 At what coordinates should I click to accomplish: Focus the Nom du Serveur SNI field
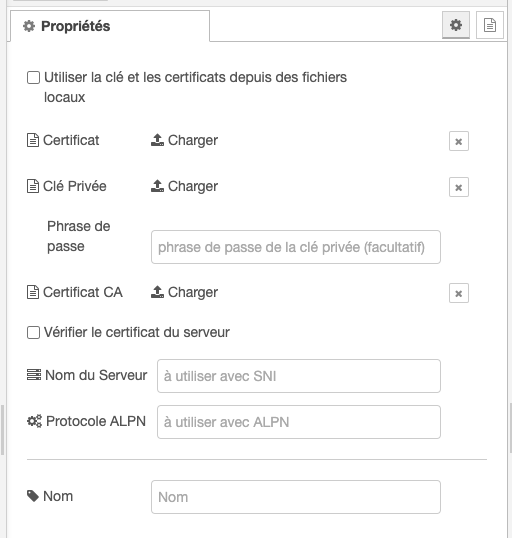coord(299,376)
